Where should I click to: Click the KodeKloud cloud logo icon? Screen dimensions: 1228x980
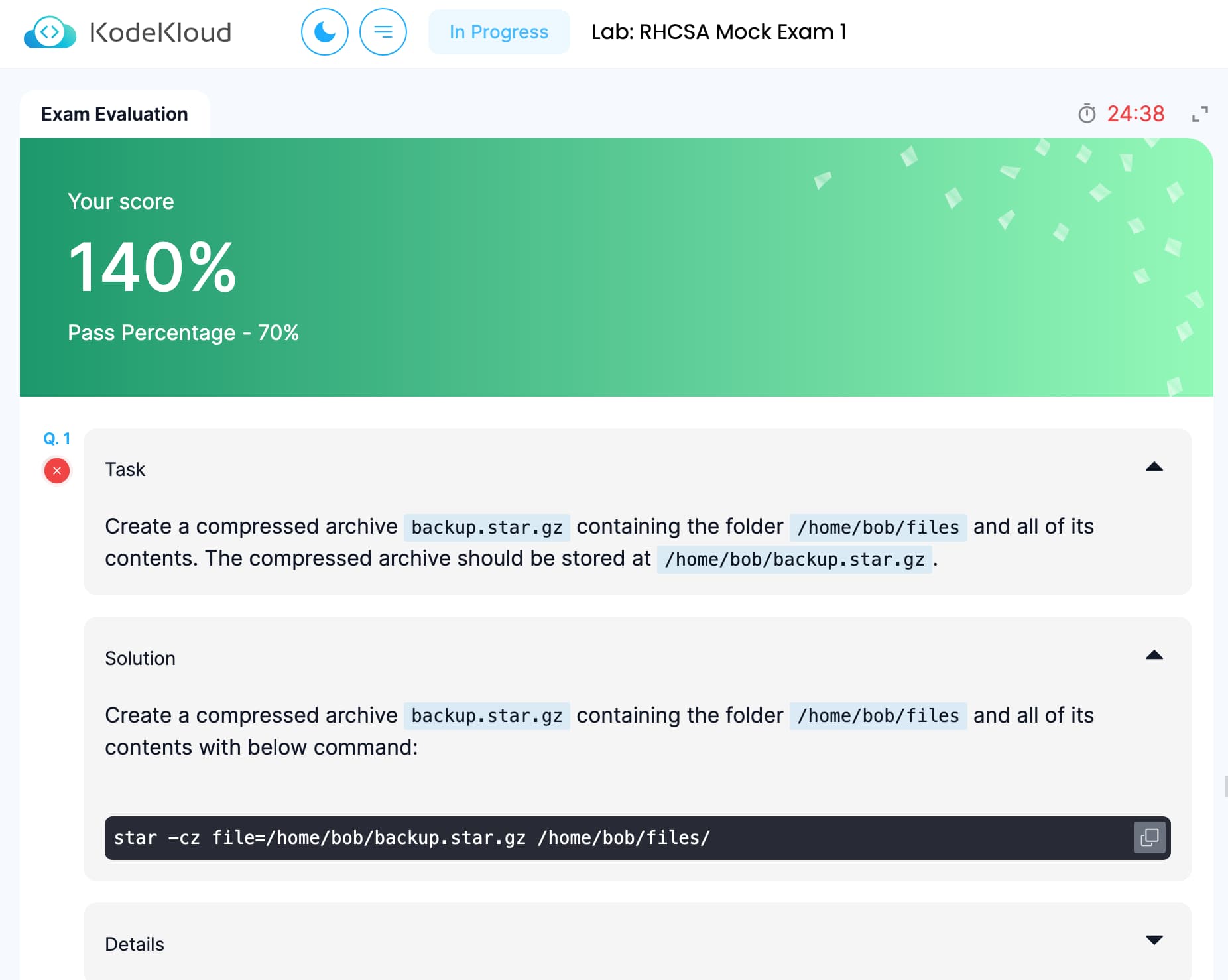click(50, 32)
